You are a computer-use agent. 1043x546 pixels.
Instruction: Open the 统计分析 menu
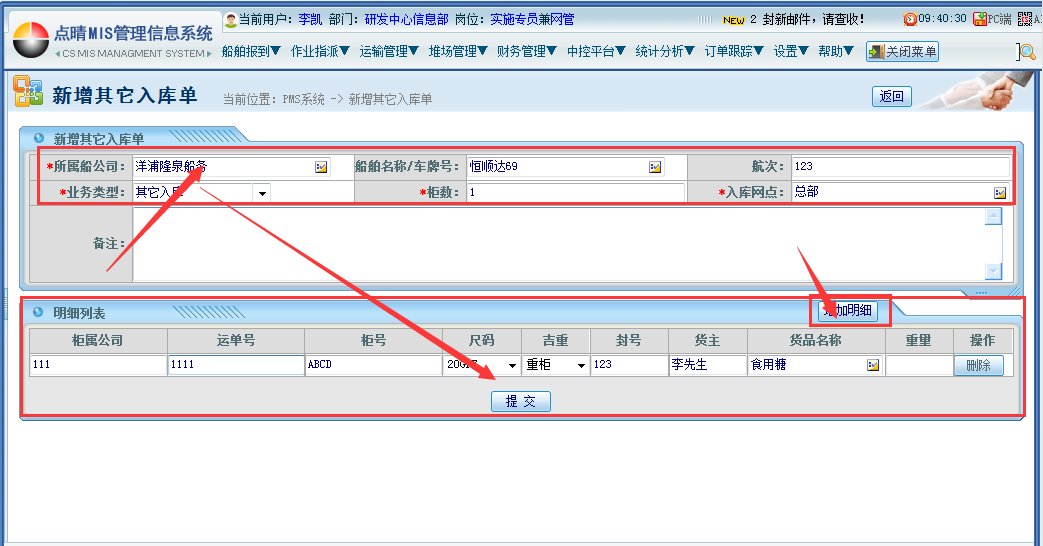[x=665, y=51]
